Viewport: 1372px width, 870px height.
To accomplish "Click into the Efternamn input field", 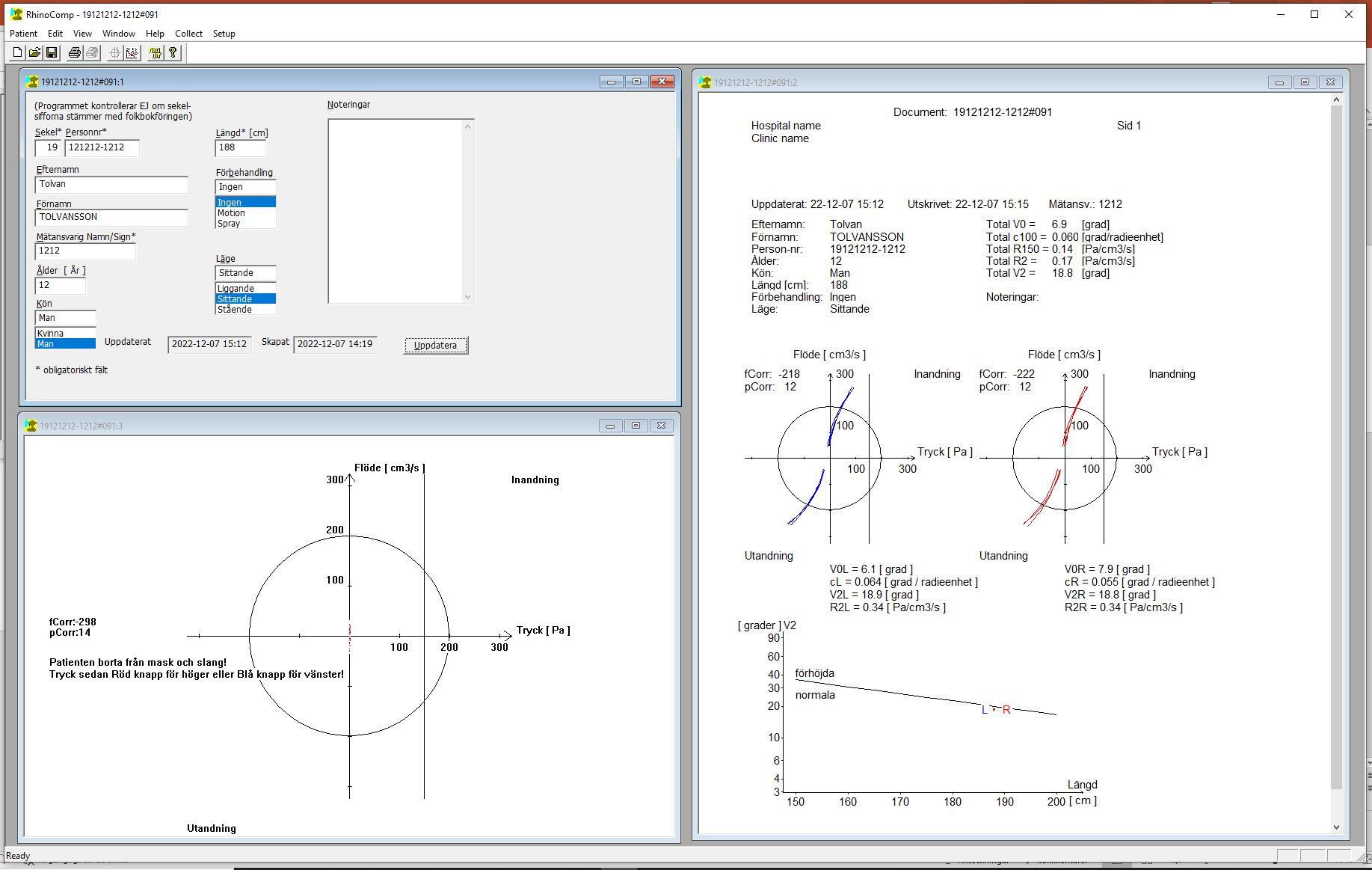I will (111, 184).
